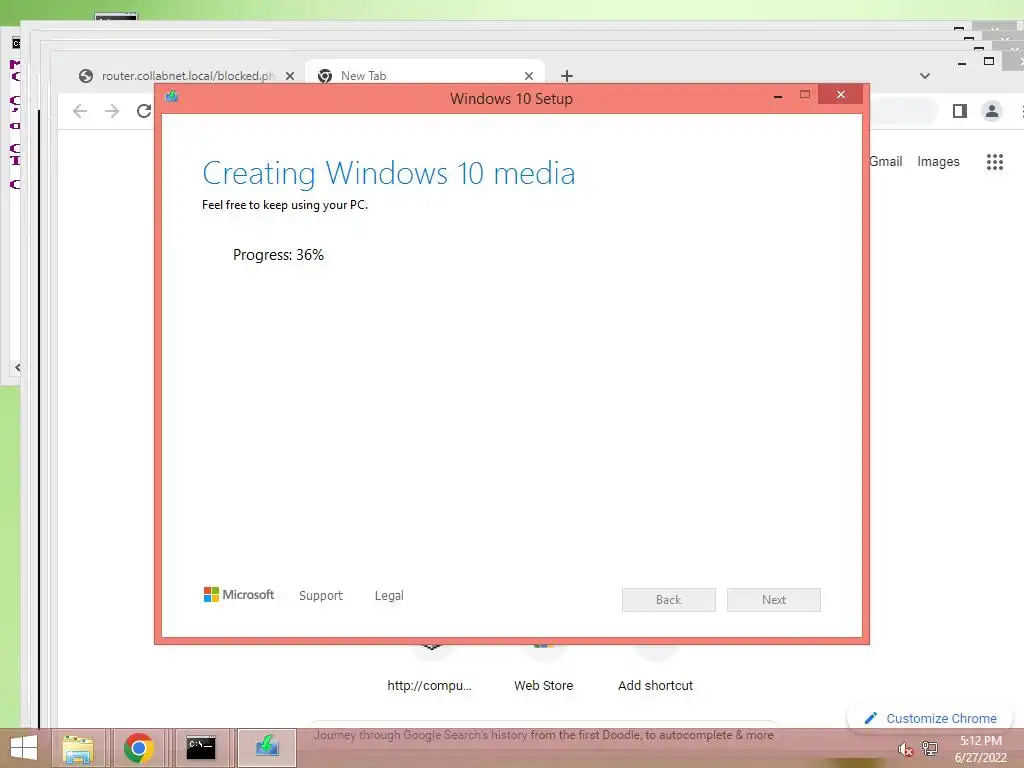The image size is (1024, 768).
Task: Open Command Prompt from taskbar
Action: (x=200, y=748)
